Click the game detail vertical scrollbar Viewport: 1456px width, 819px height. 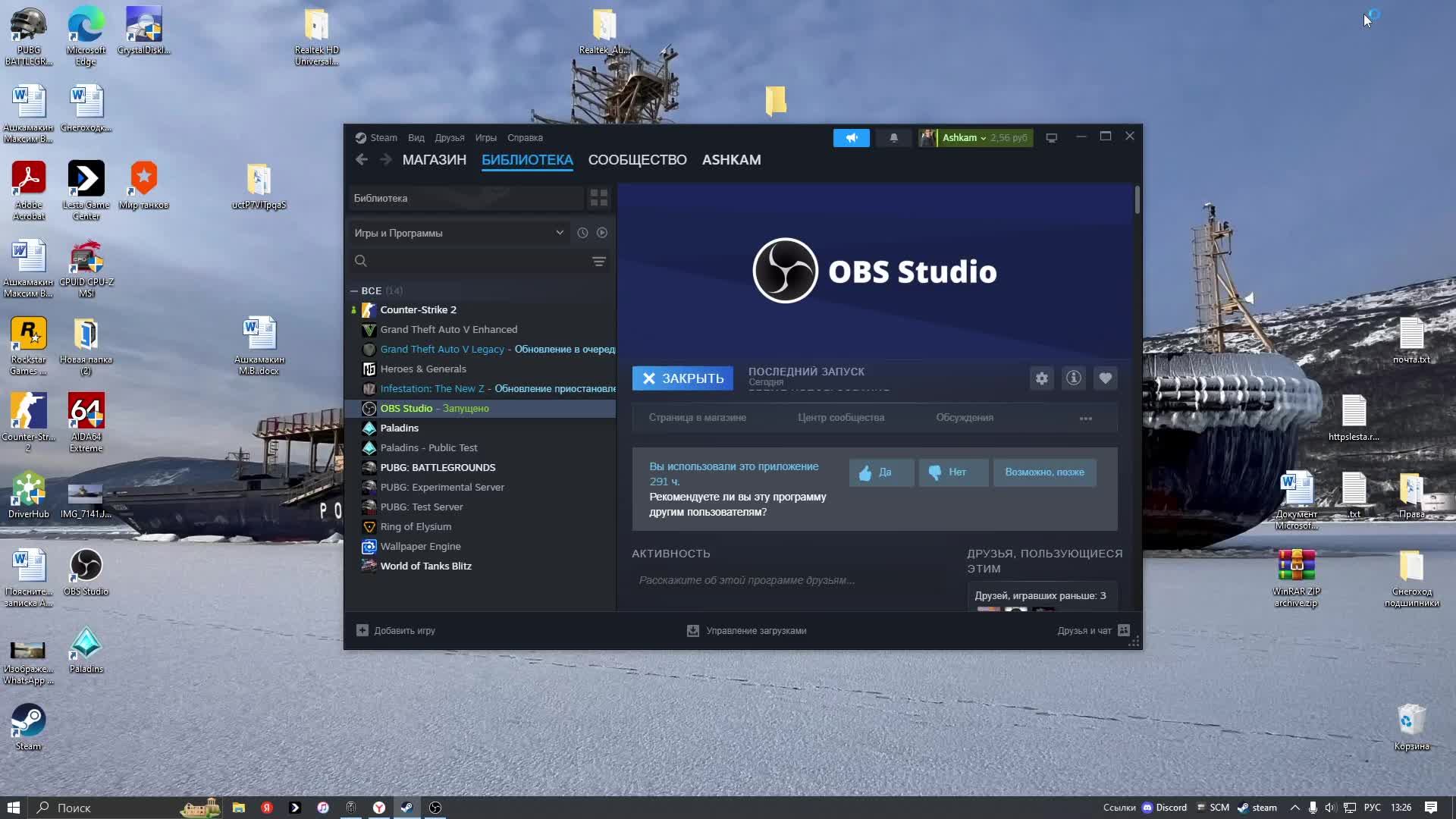pos(1137,200)
